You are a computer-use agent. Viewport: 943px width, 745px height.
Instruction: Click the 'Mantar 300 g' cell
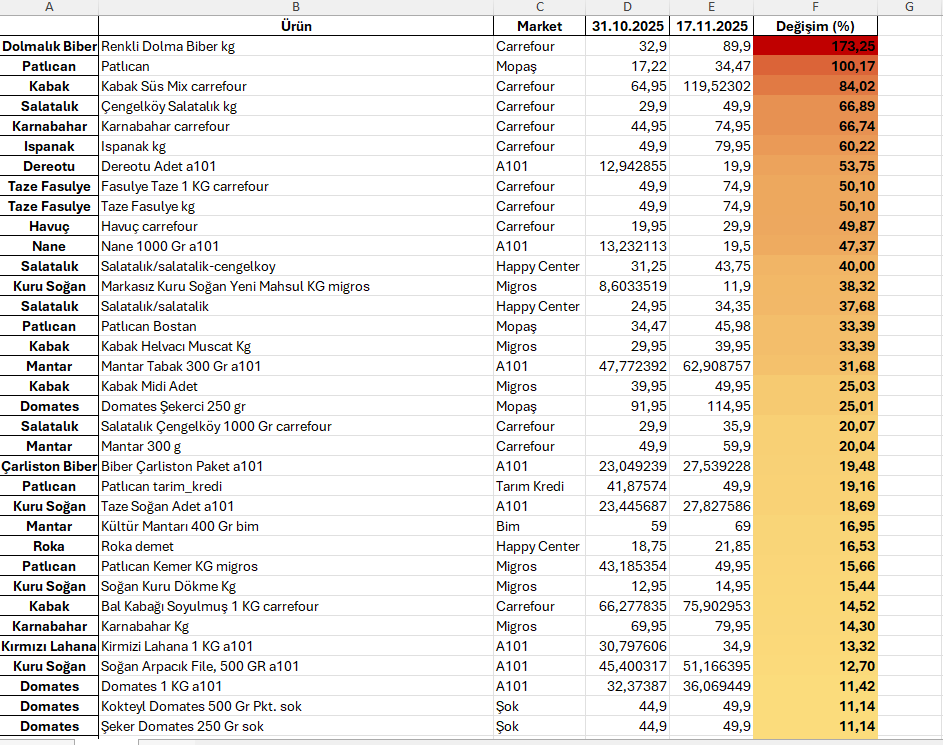[296, 446]
